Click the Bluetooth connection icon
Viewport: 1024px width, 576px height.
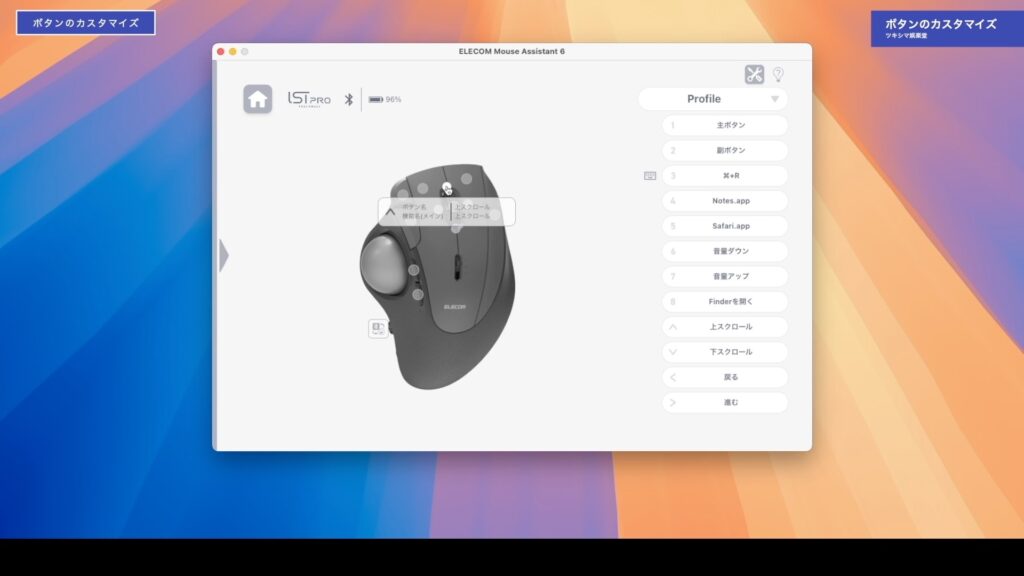(349, 99)
